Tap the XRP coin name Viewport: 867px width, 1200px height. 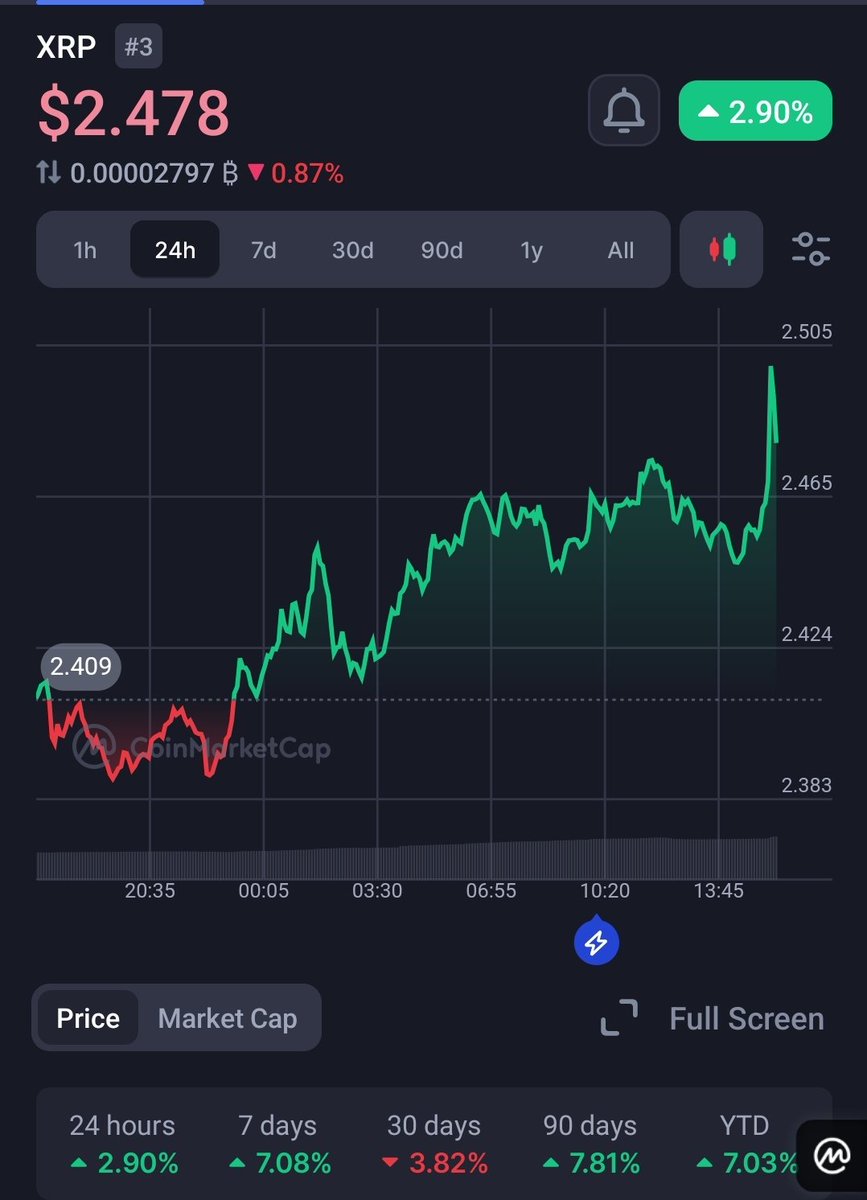[67, 48]
